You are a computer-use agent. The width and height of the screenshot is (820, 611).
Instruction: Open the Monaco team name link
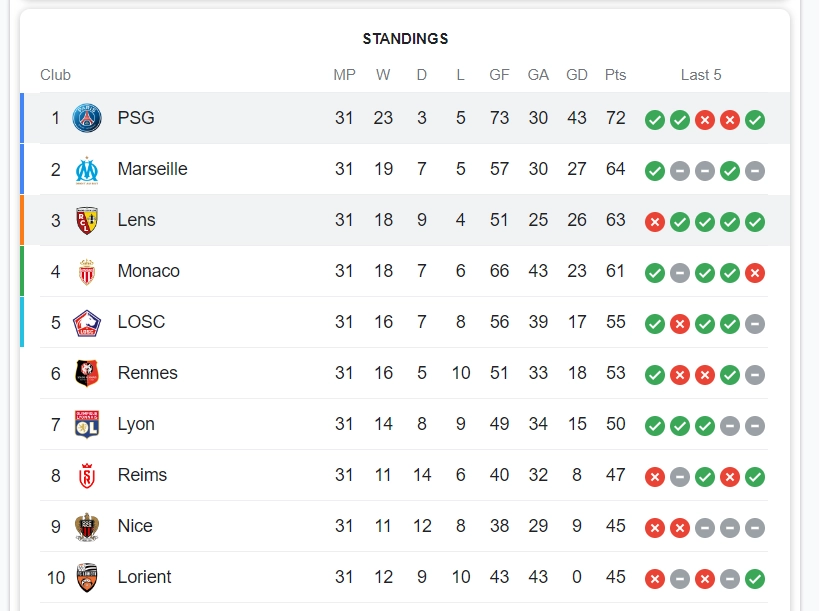(x=148, y=271)
